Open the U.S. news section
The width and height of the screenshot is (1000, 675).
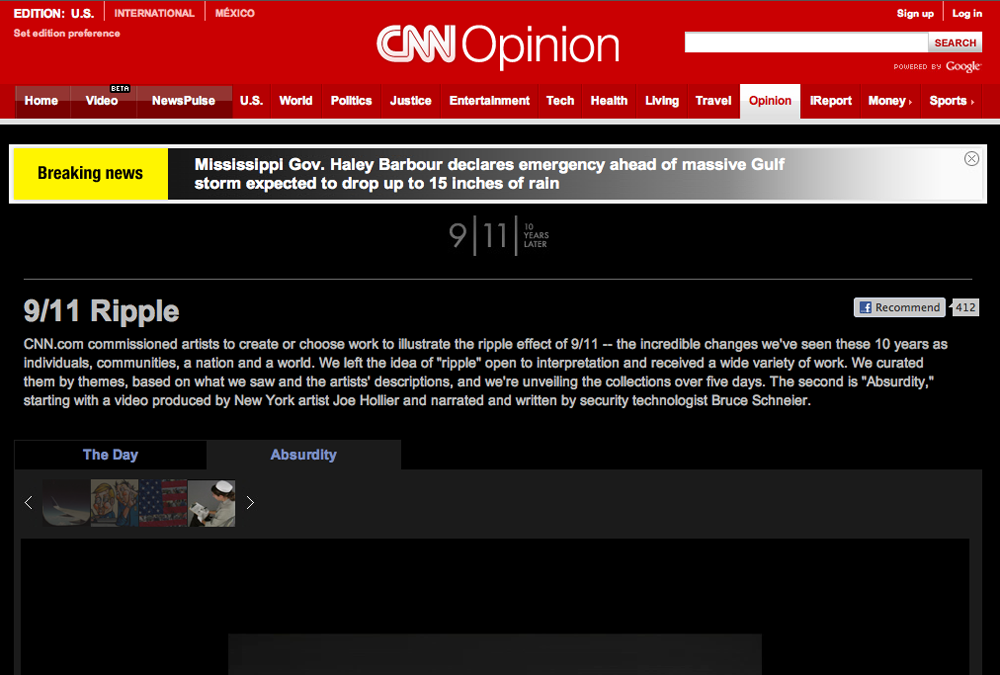251,101
